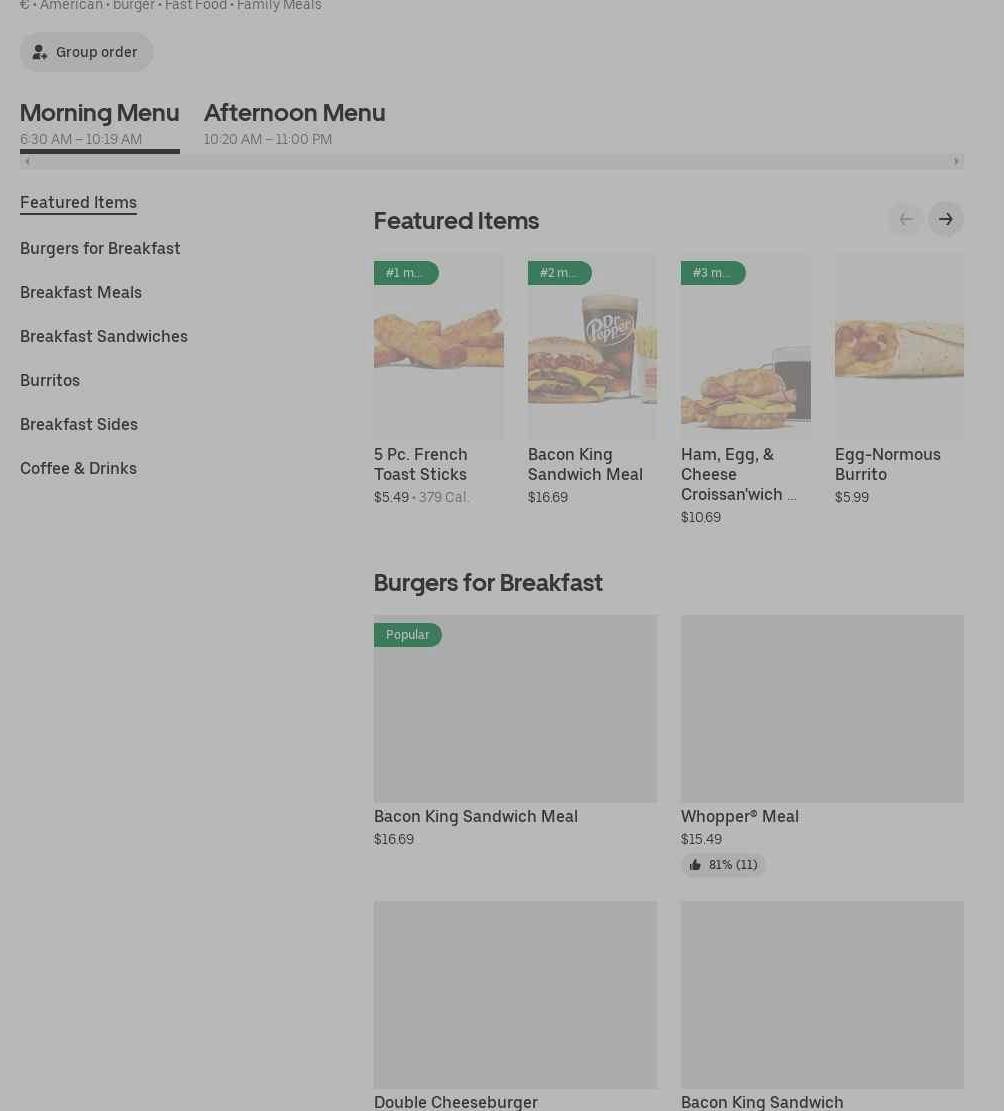Select Burritos in the sidebar

(x=50, y=380)
